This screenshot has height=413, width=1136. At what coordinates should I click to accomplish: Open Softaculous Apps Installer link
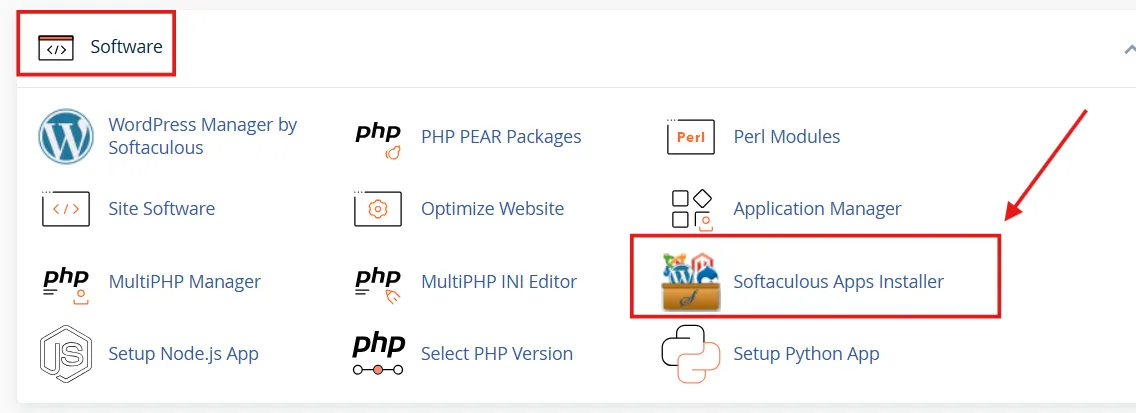[x=838, y=281]
